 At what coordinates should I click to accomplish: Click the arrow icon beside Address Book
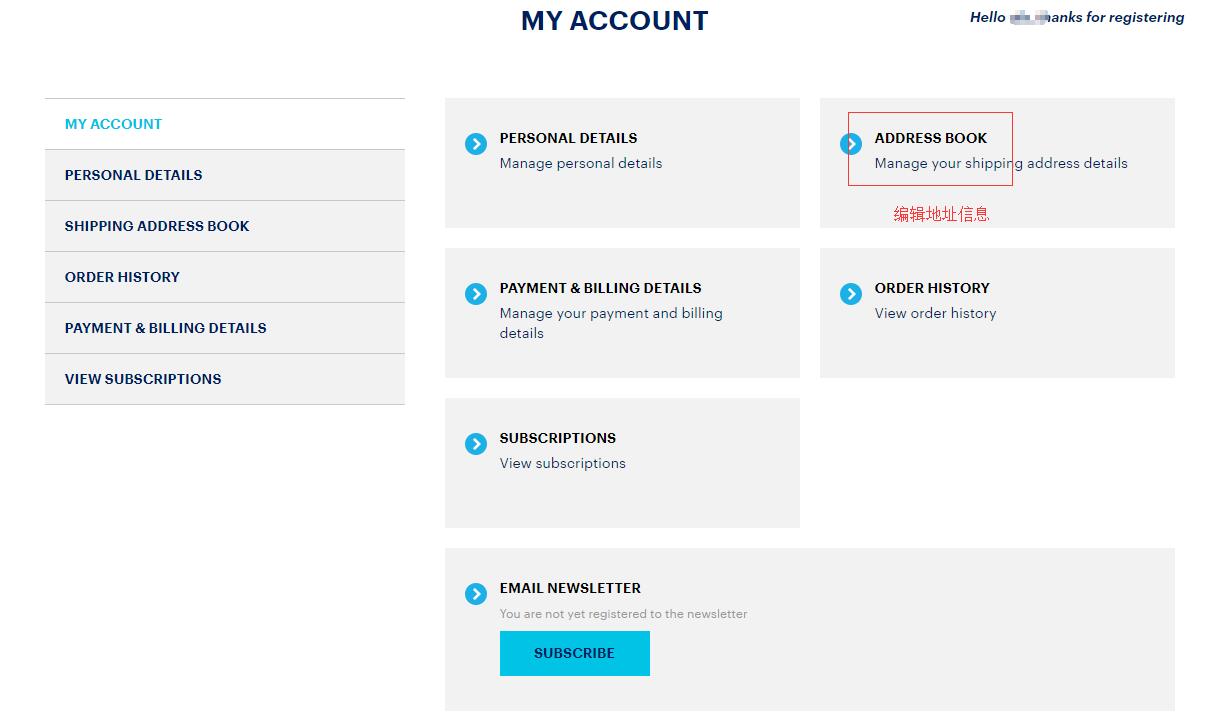851,144
